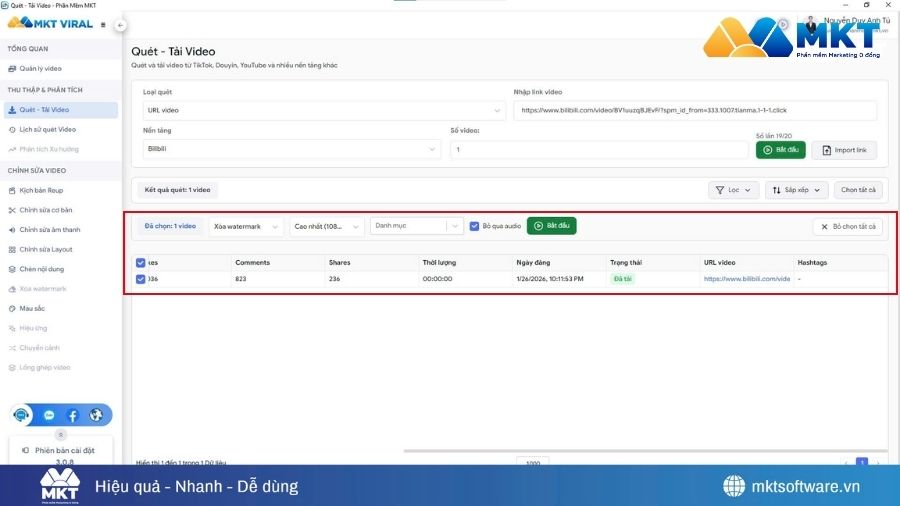The width and height of the screenshot is (900, 506).
Task: Click the Nhập link video field
Action: [x=695, y=110]
